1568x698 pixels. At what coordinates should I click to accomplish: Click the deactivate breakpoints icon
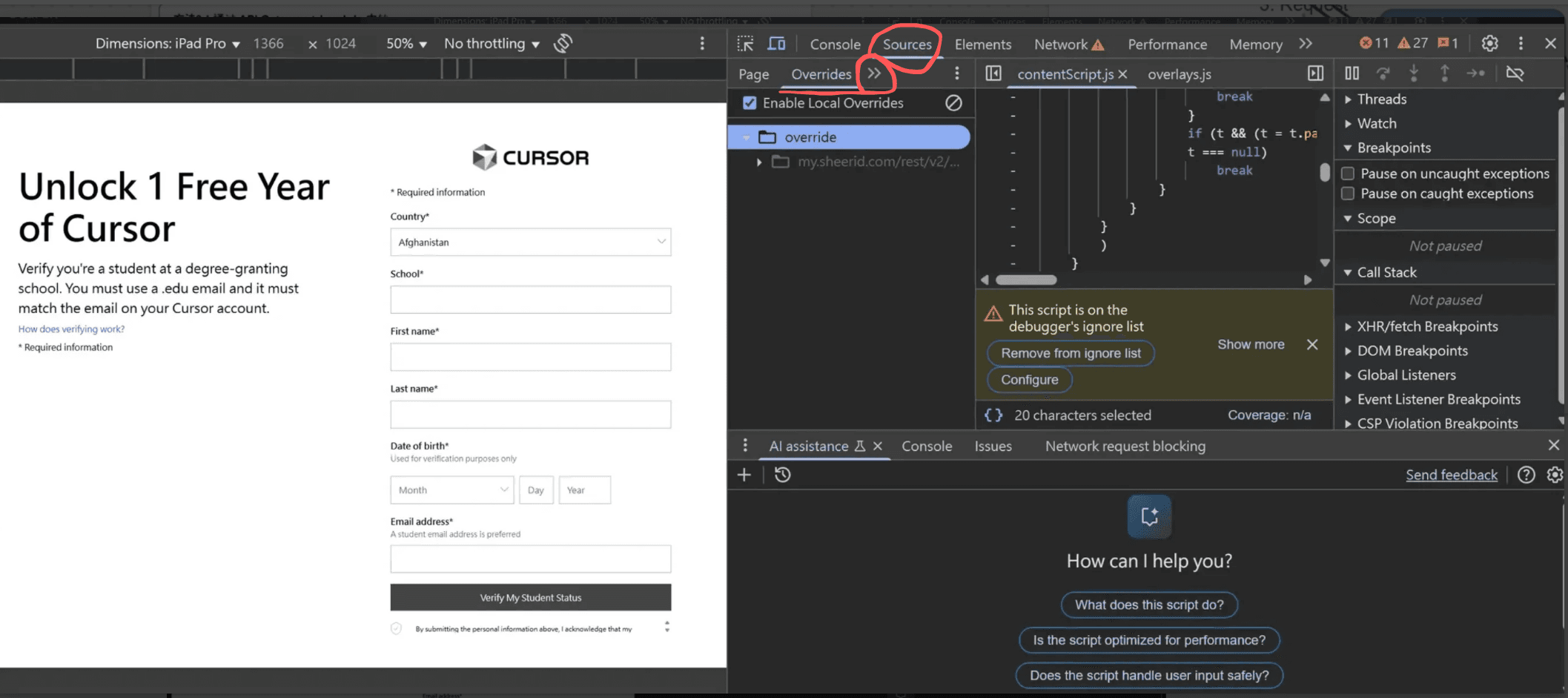1515,73
